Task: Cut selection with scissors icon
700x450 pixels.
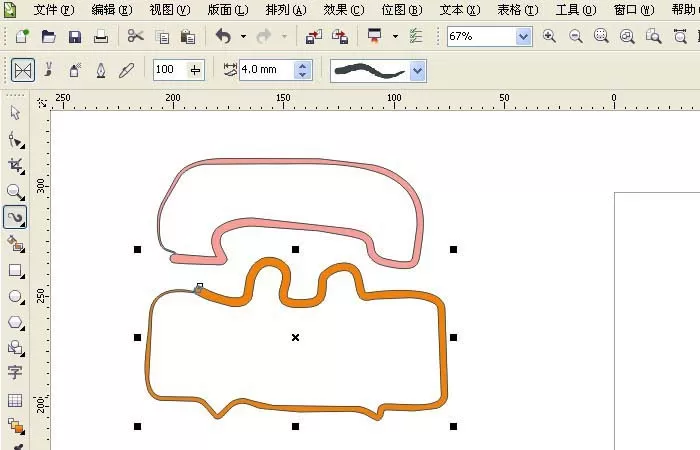Action: 135,36
